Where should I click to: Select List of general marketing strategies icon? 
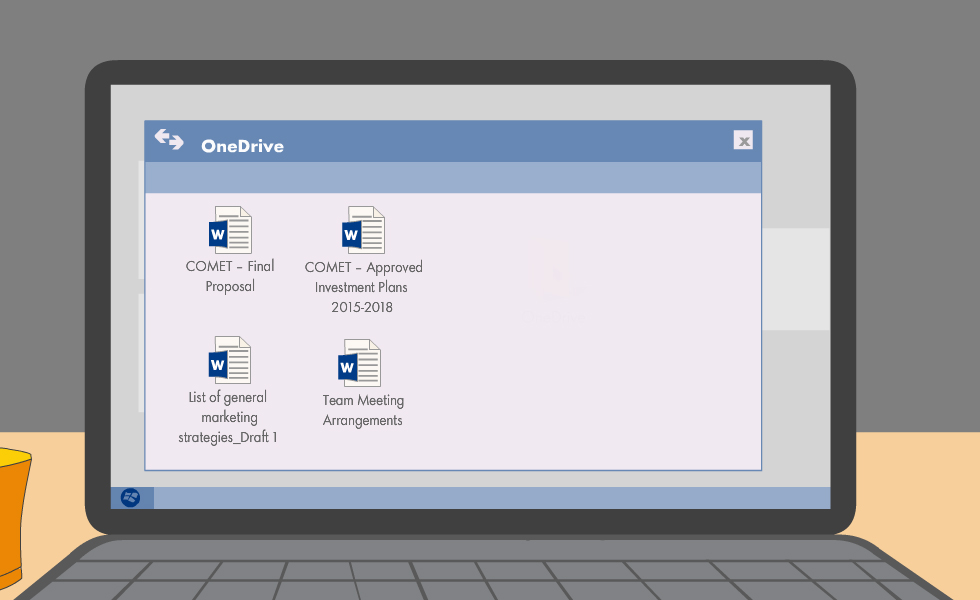pyautogui.click(x=229, y=360)
